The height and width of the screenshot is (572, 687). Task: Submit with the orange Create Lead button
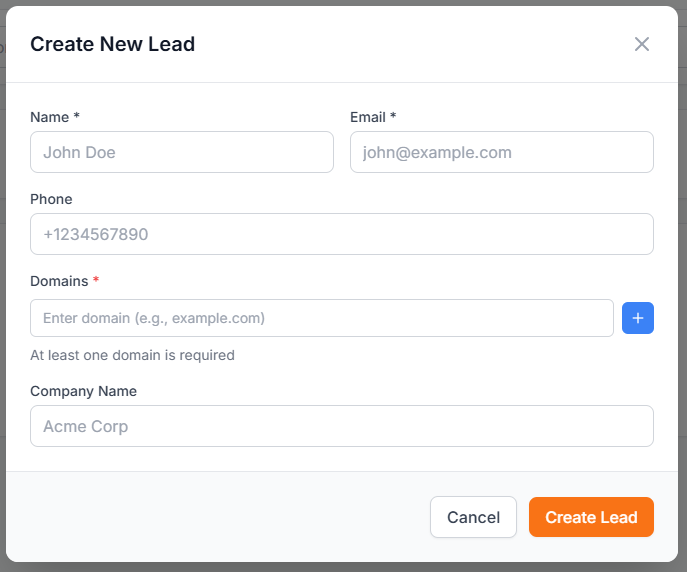click(x=591, y=517)
